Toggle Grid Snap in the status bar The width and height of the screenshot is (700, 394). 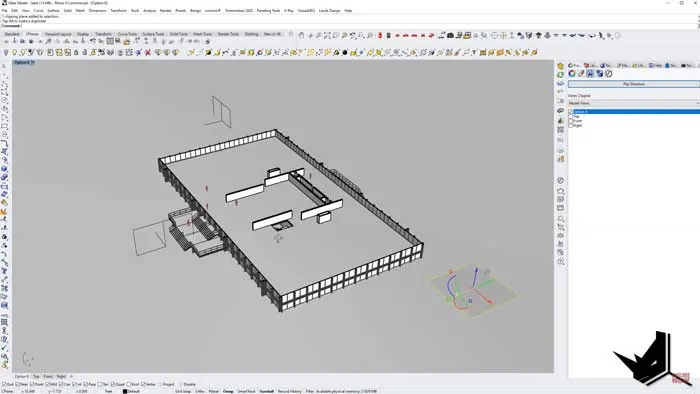point(183,391)
